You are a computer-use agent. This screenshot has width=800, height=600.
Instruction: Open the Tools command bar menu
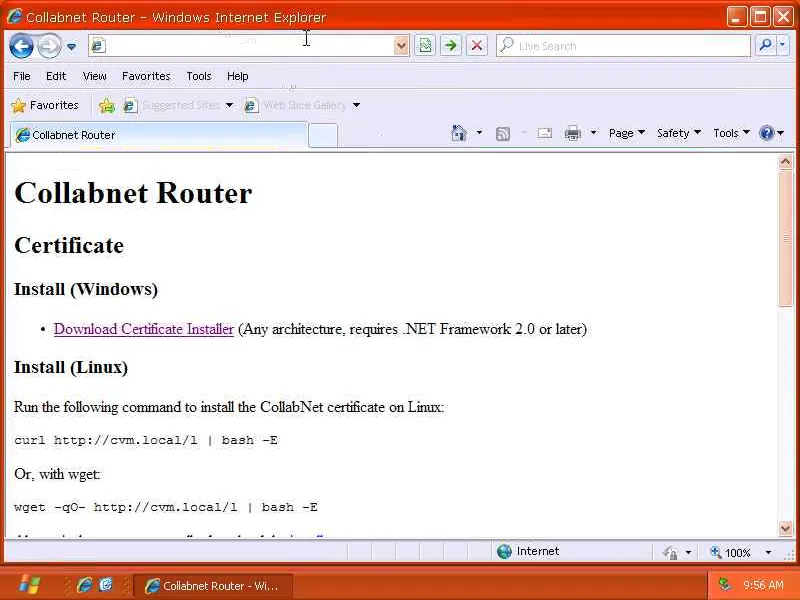pos(731,133)
